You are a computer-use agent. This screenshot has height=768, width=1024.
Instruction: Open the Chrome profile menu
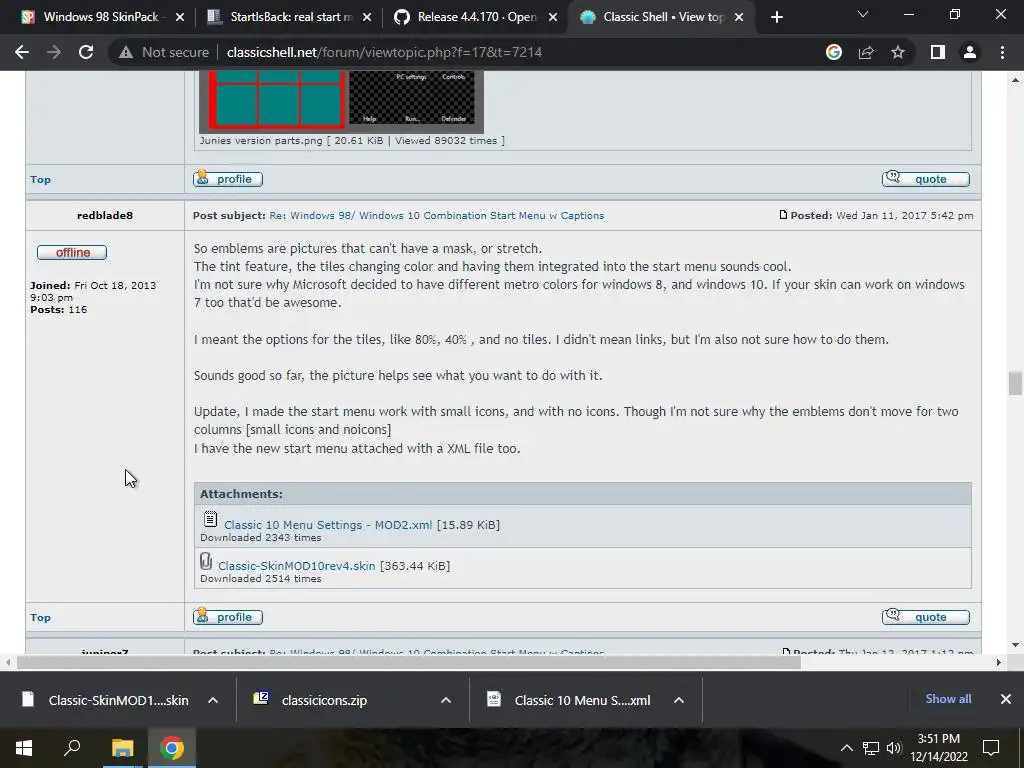970,52
